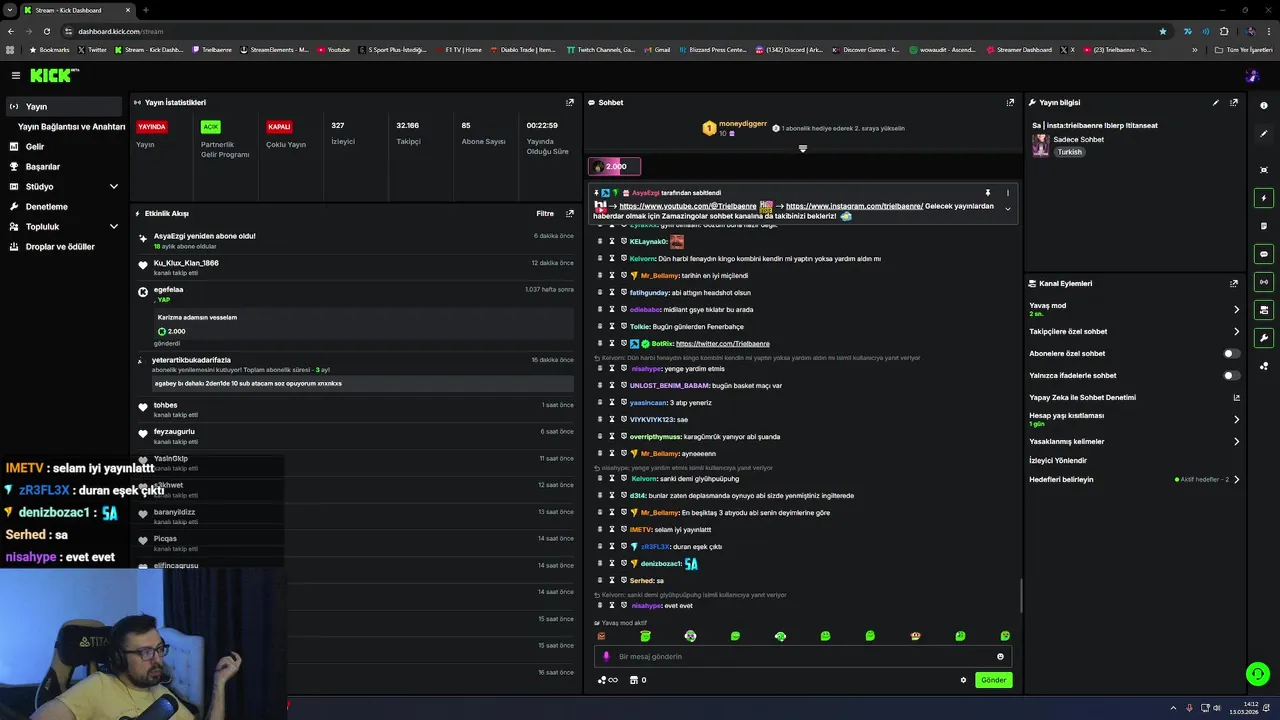Click the ban icon beside Tolkie's message

[600, 326]
